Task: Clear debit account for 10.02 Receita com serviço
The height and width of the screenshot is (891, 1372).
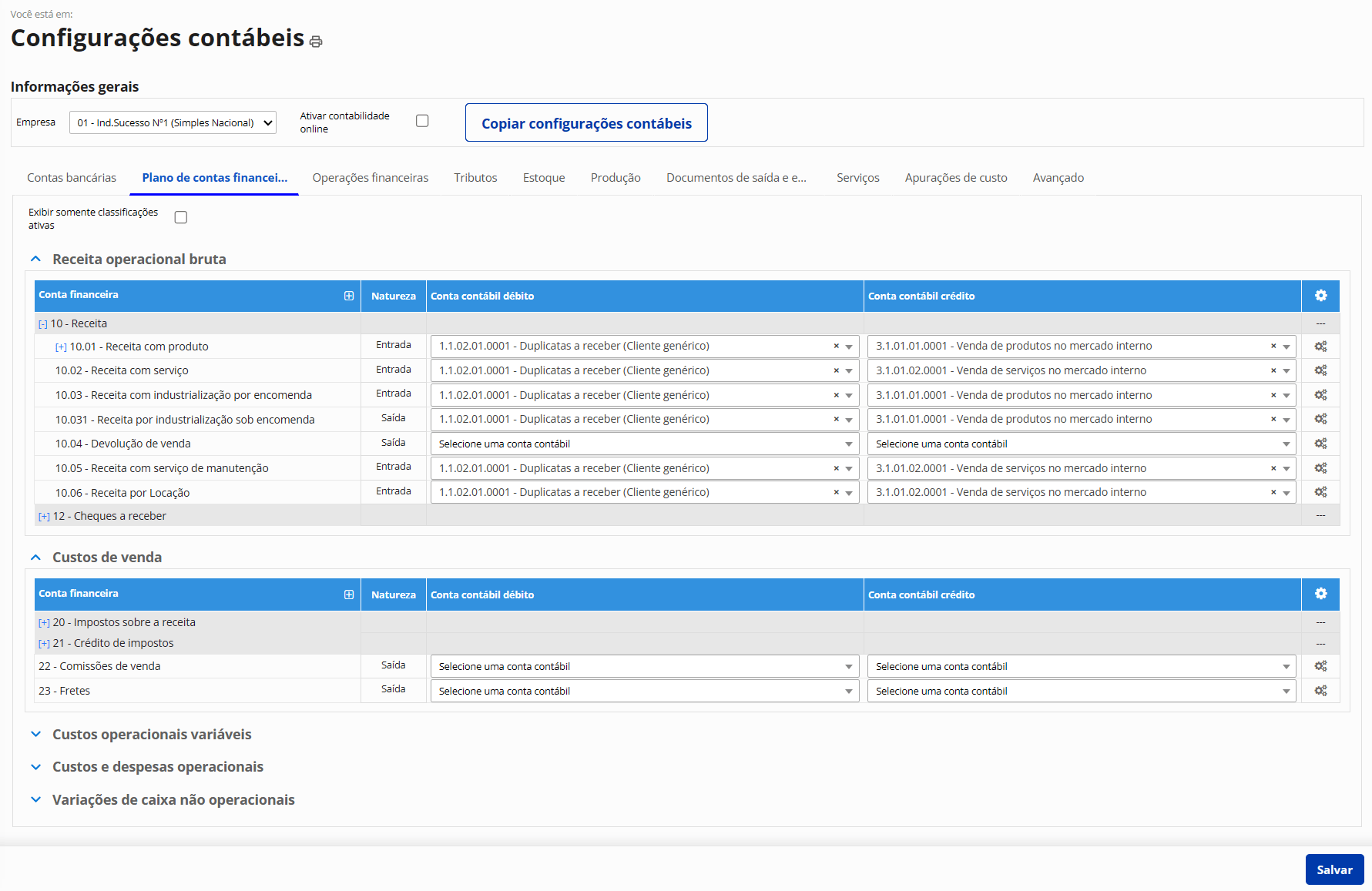Action: [x=836, y=370]
